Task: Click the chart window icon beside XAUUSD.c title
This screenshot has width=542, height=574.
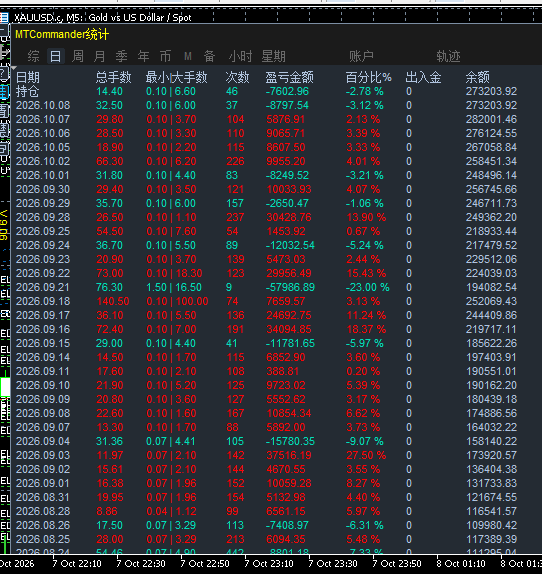Action: coord(4,17)
